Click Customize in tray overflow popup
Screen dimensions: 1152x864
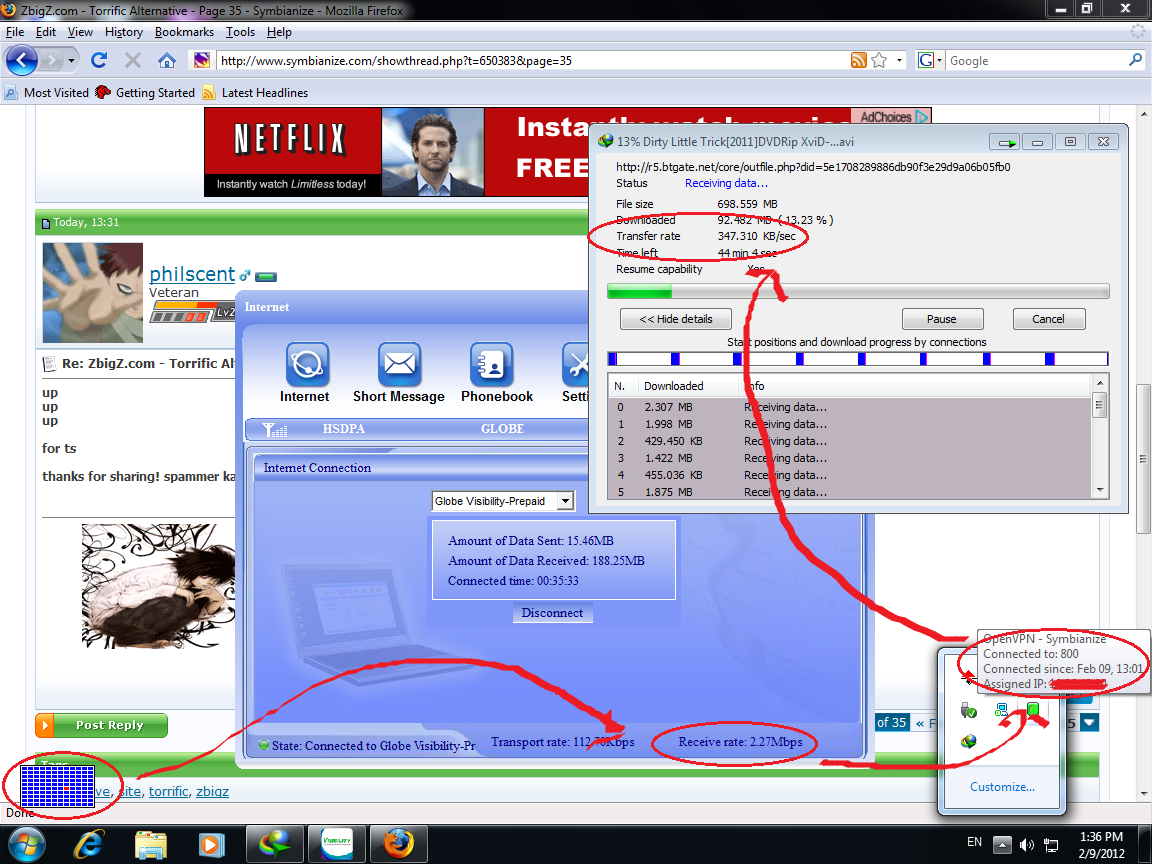coord(1002,787)
